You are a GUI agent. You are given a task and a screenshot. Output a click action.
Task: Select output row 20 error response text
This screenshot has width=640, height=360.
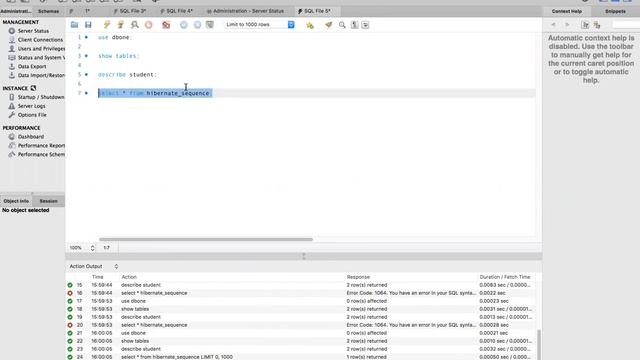(411, 325)
